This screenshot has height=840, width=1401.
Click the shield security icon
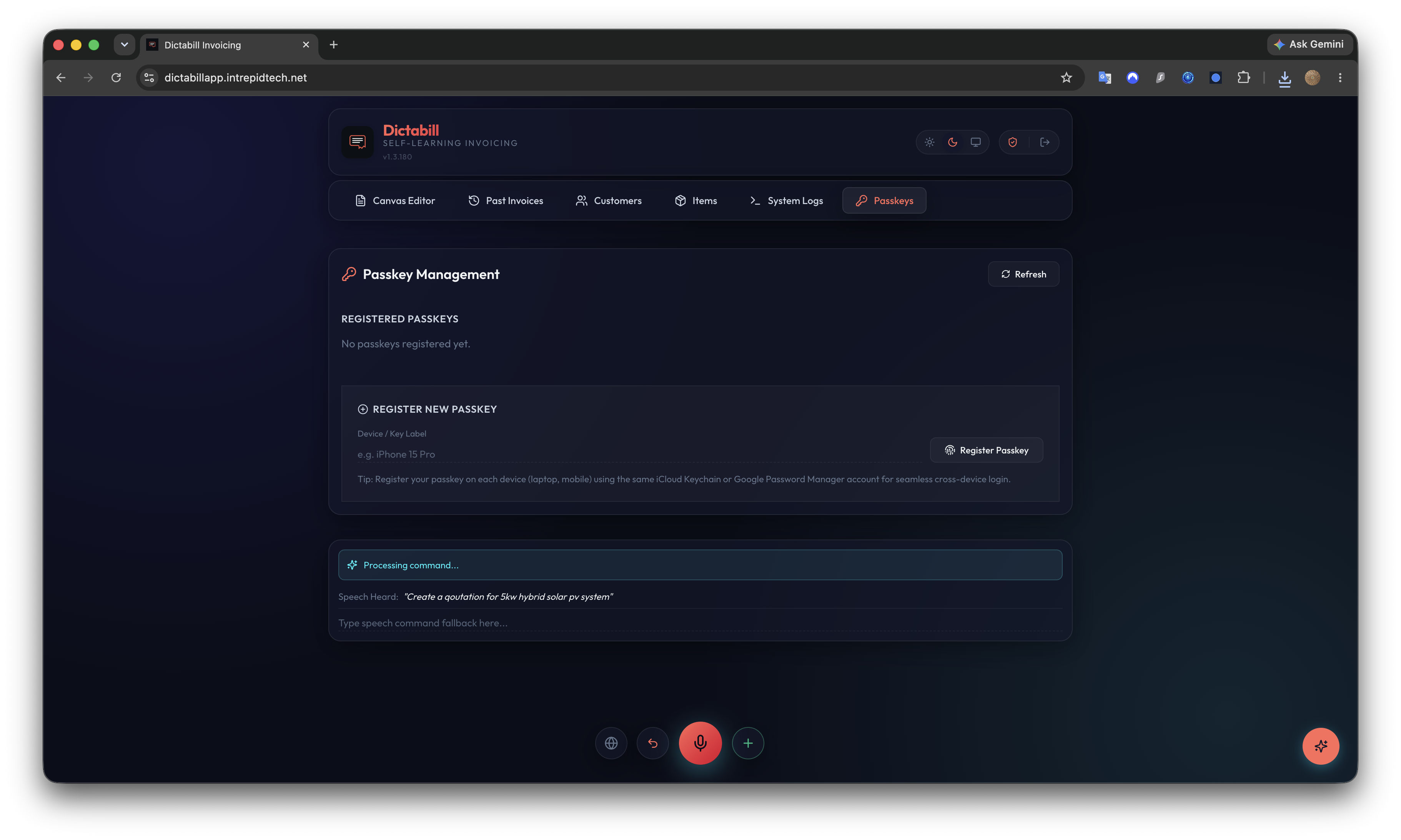point(1013,142)
